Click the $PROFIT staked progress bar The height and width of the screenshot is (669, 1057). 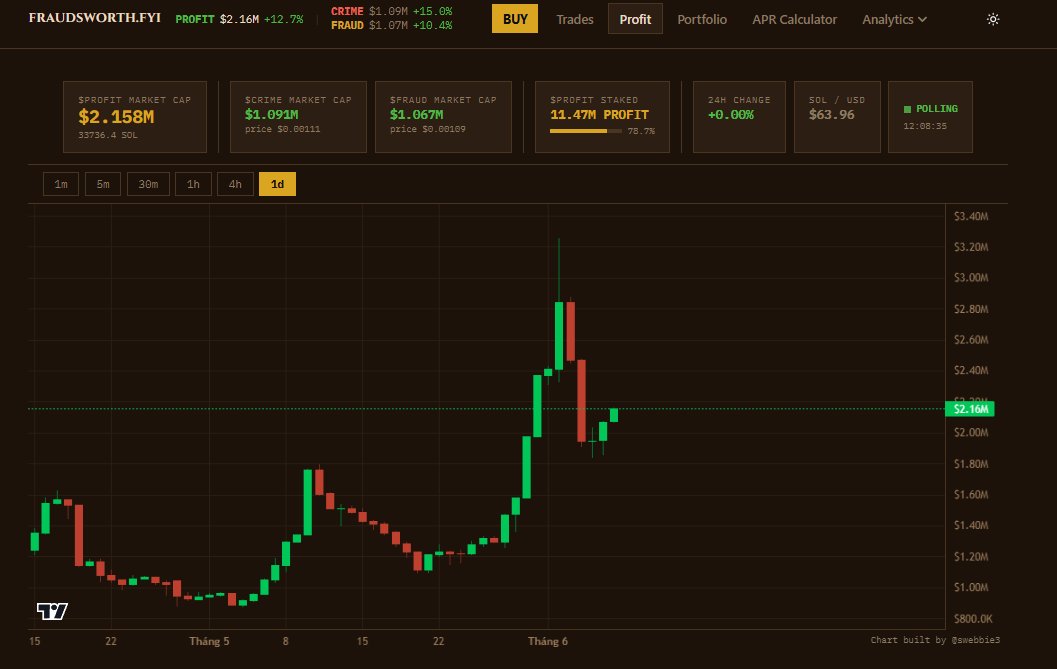coord(586,131)
